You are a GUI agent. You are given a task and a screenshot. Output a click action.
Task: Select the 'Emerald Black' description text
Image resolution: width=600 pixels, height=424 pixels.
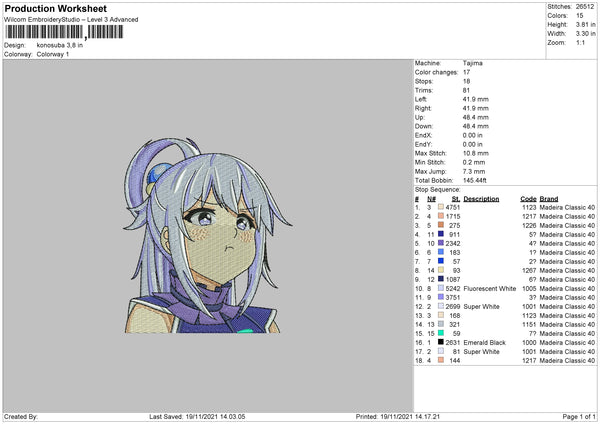[484, 342]
